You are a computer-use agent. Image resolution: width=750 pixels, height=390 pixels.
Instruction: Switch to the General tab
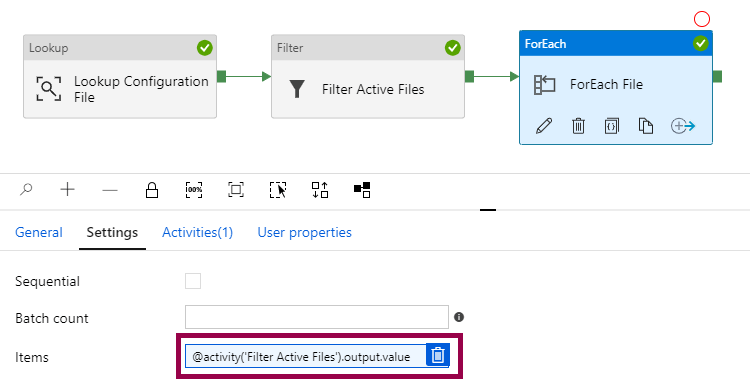pyautogui.click(x=39, y=232)
